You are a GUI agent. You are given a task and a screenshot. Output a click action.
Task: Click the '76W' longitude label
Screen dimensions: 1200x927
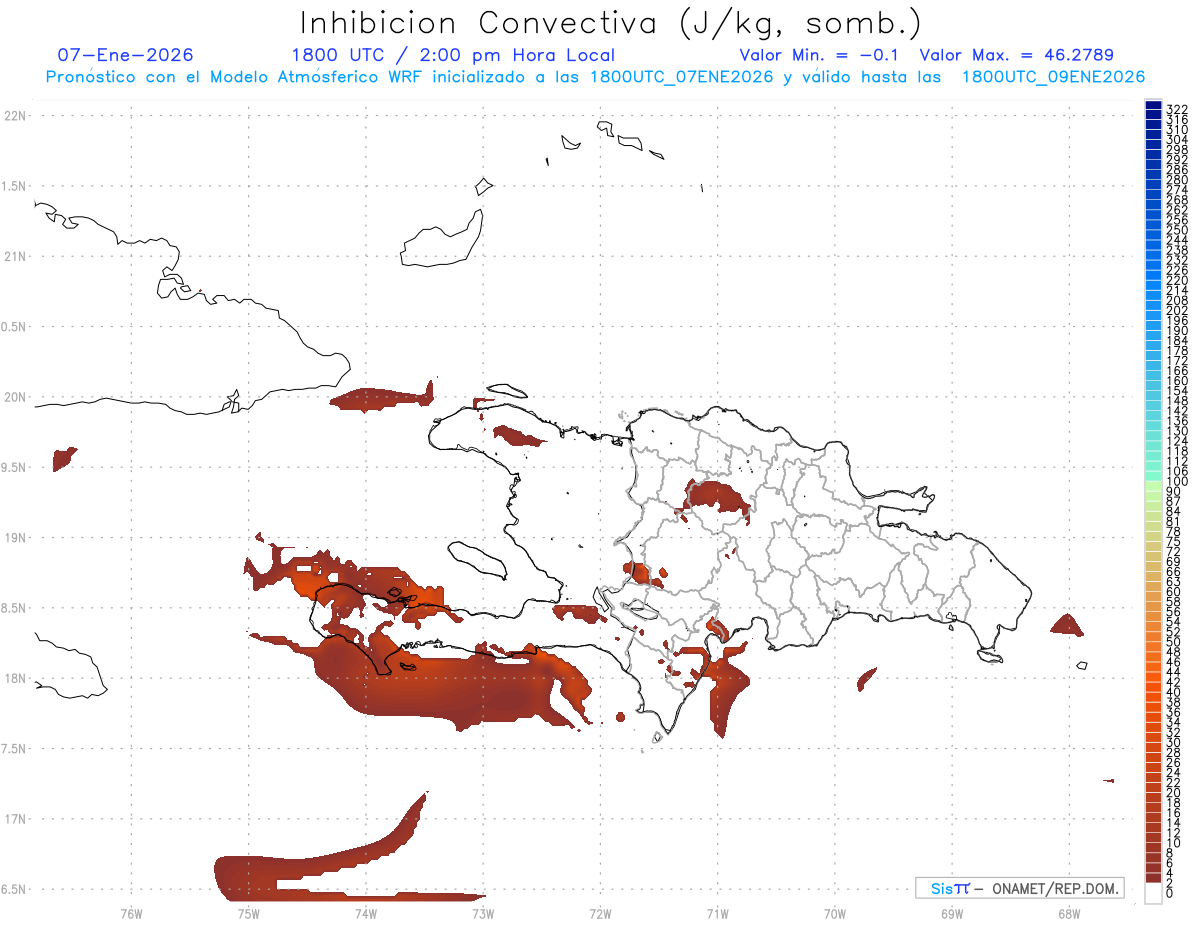[x=131, y=912]
